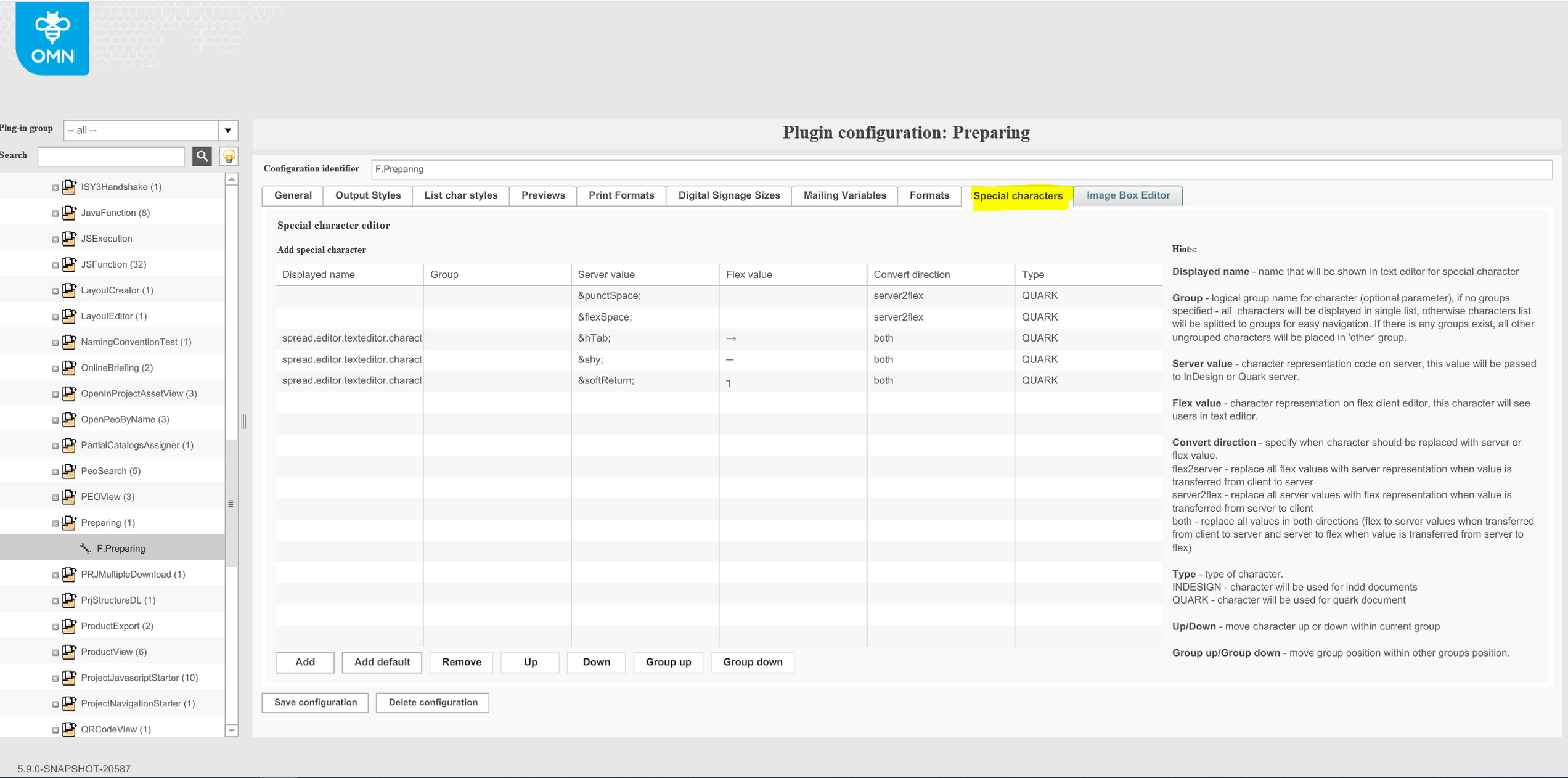
Task: Click the Configuration identifier field
Action: coord(960,169)
